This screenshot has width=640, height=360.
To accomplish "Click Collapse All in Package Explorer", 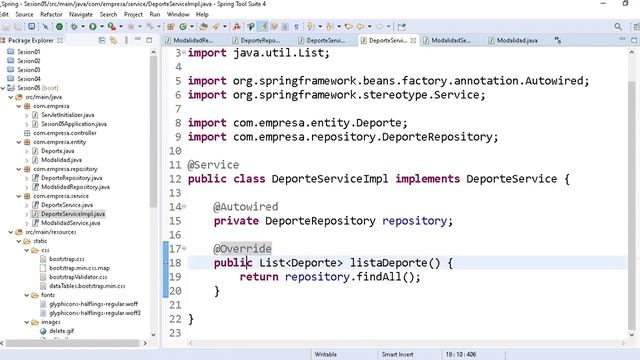I will click(x=102, y=40).
